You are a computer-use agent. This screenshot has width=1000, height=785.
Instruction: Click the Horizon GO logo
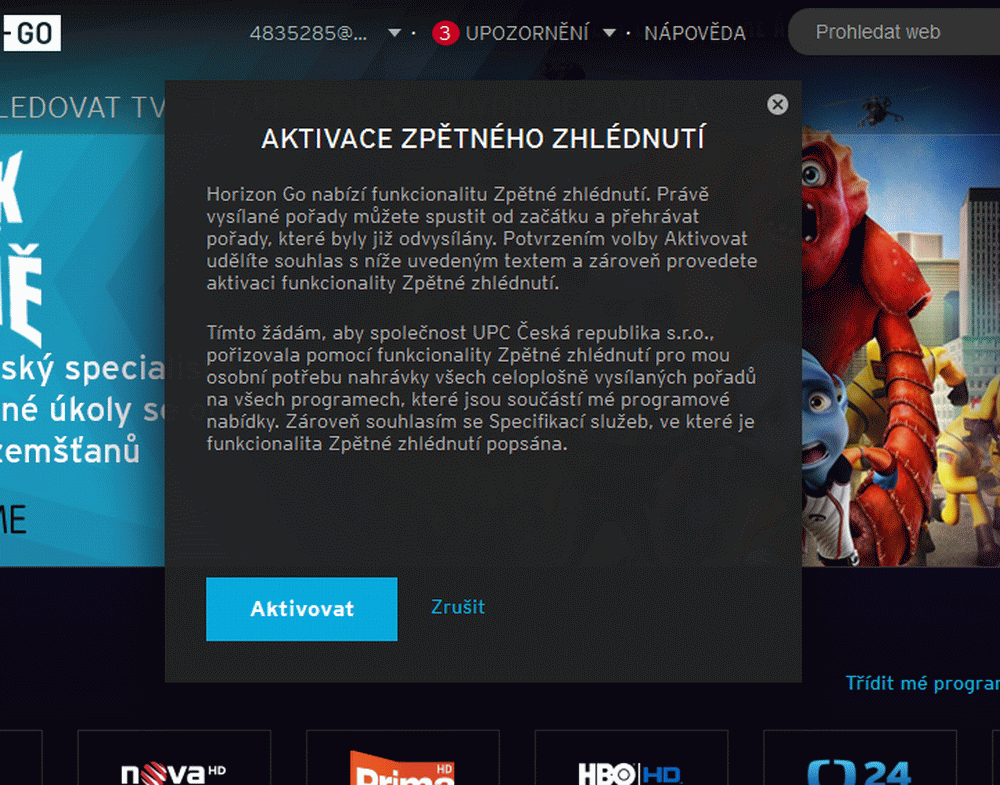30,31
